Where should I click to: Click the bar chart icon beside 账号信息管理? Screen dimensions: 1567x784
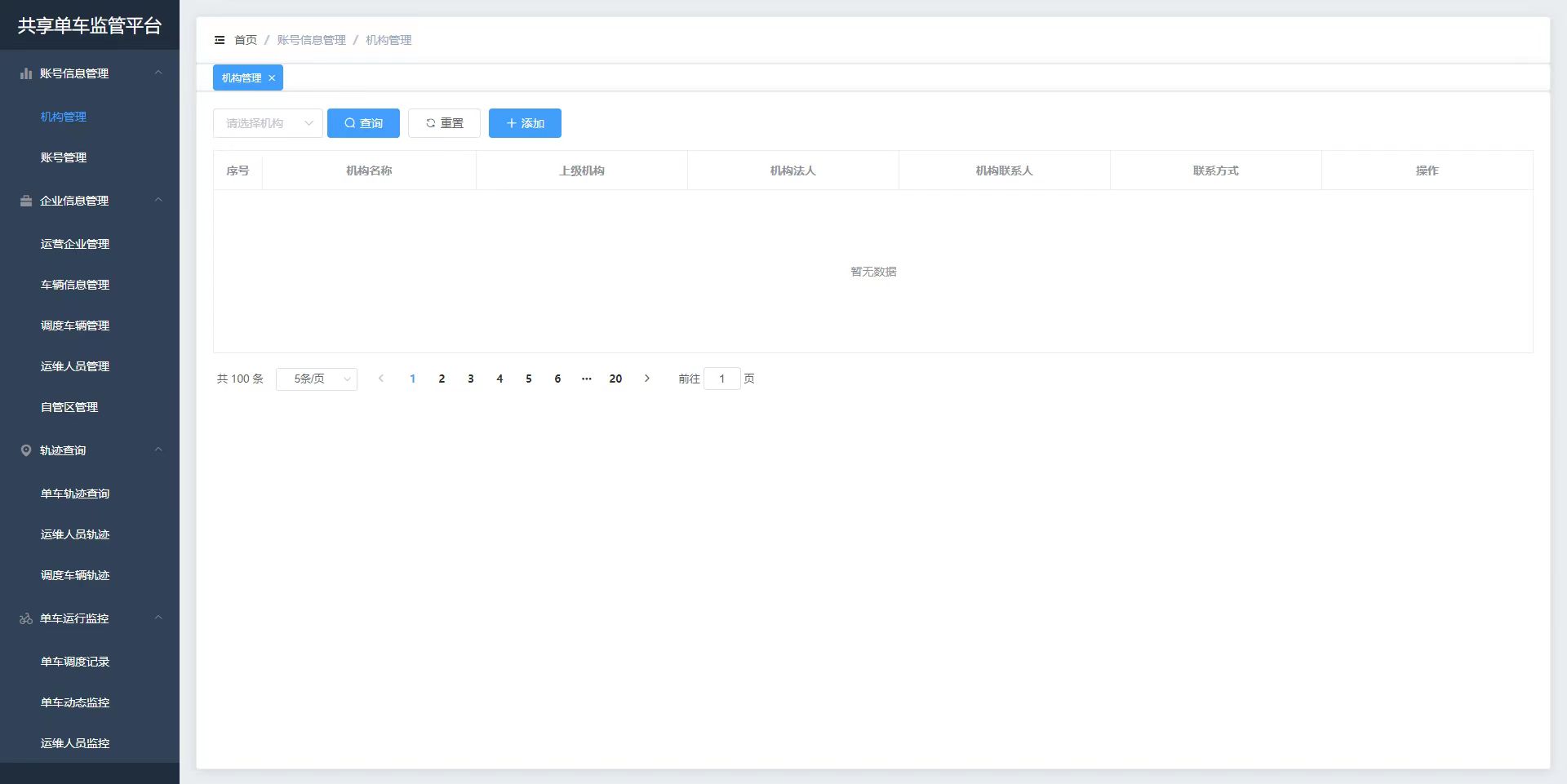(x=26, y=73)
